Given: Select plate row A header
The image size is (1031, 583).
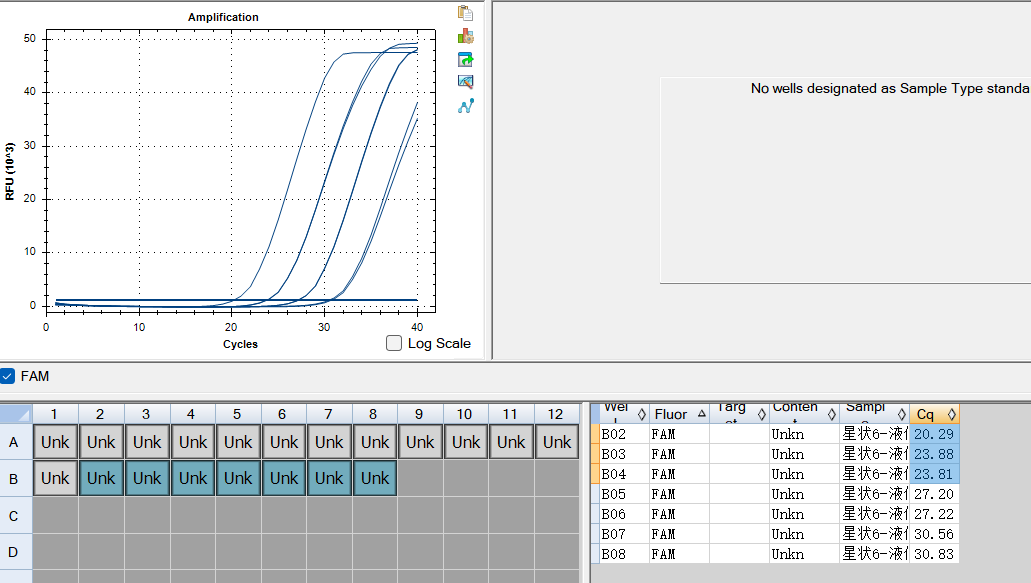Looking at the screenshot, I should pos(14,442).
